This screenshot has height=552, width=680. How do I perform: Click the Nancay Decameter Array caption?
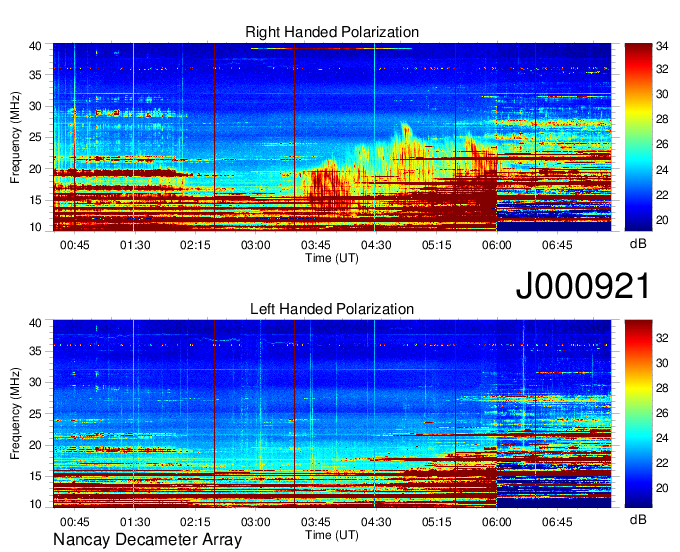click(147, 540)
